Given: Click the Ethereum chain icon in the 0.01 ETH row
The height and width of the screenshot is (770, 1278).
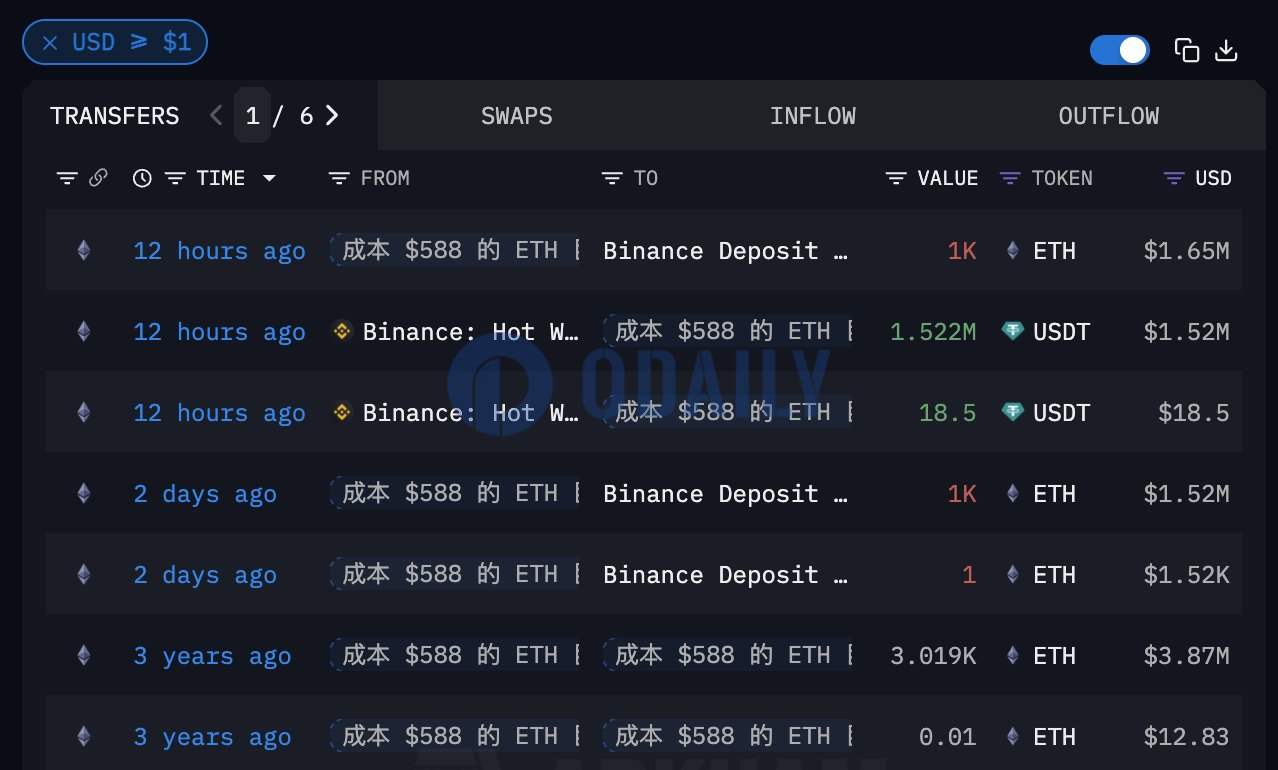Looking at the screenshot, I should (x=84, y=736).
